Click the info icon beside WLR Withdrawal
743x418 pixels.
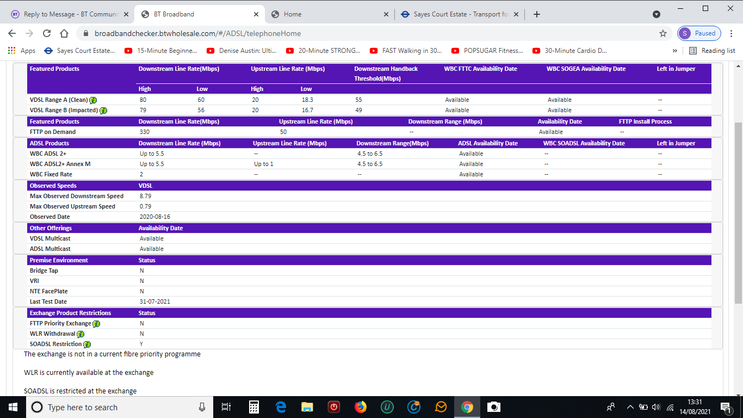click(x=81, y=334)
